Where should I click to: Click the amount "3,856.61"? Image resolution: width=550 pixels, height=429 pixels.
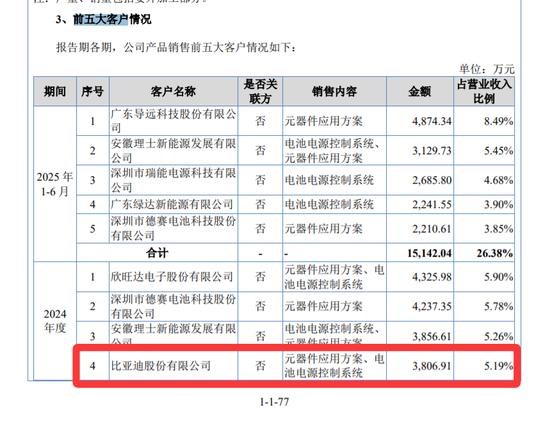[432, 336]
